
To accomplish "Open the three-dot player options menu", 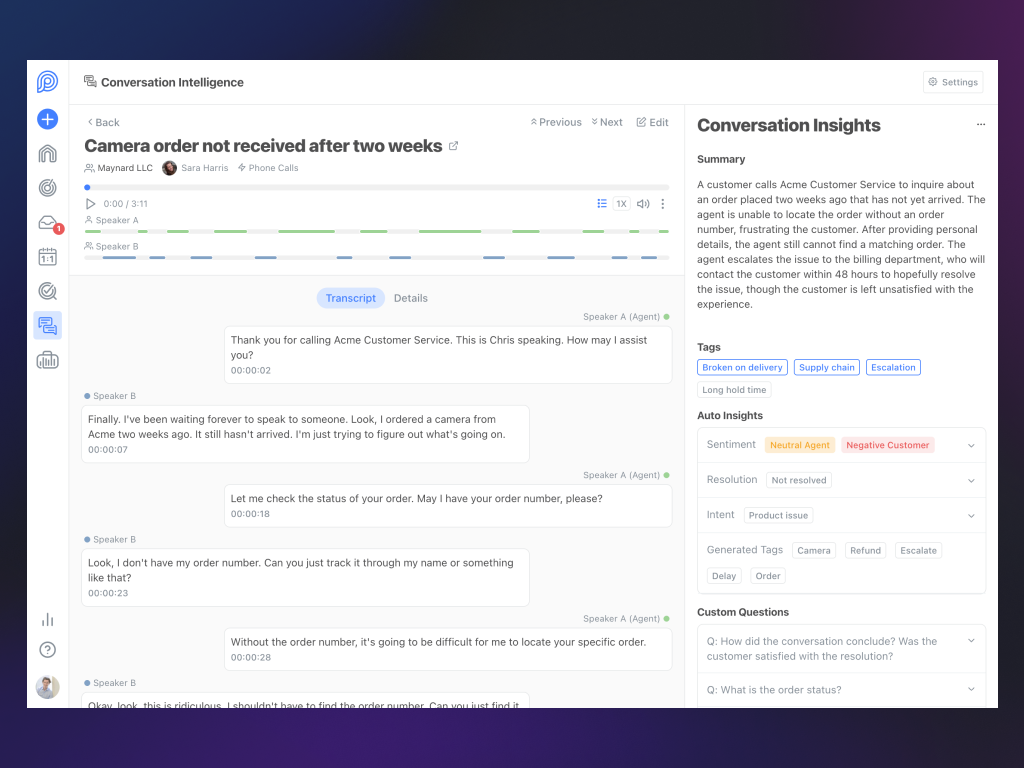I will point(662,203).
